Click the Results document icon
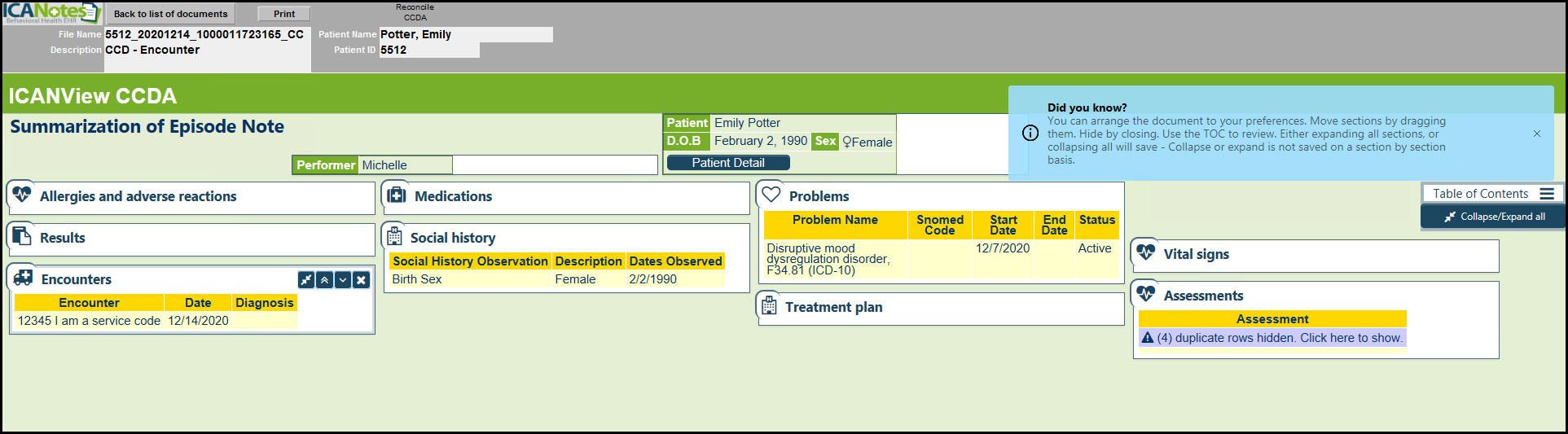 coord(22,237)
